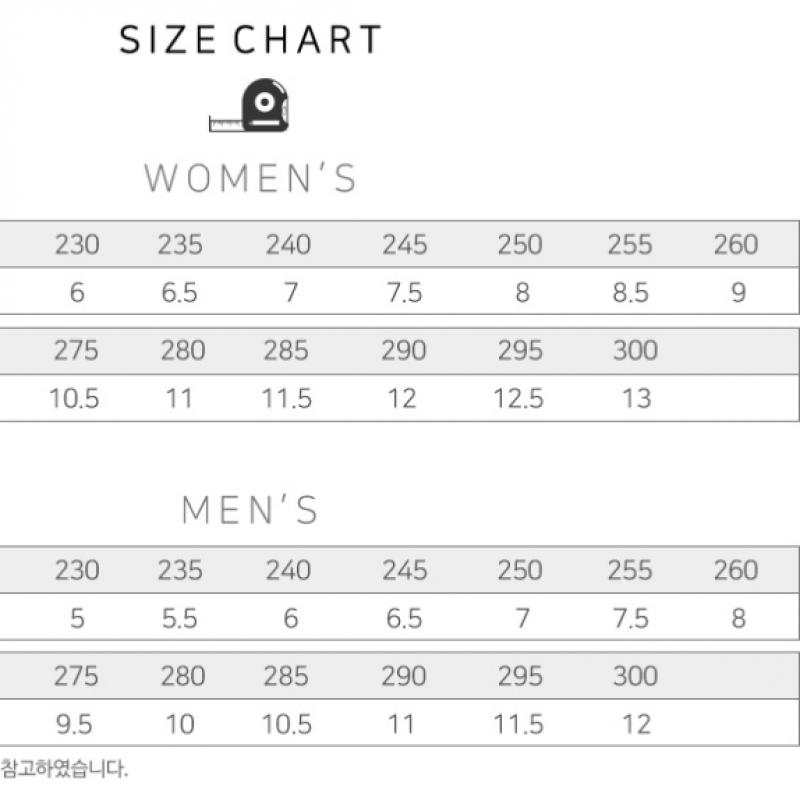The image size is (800, 800).
Task: Select 260 in the women's table
Action: [736, 244]
